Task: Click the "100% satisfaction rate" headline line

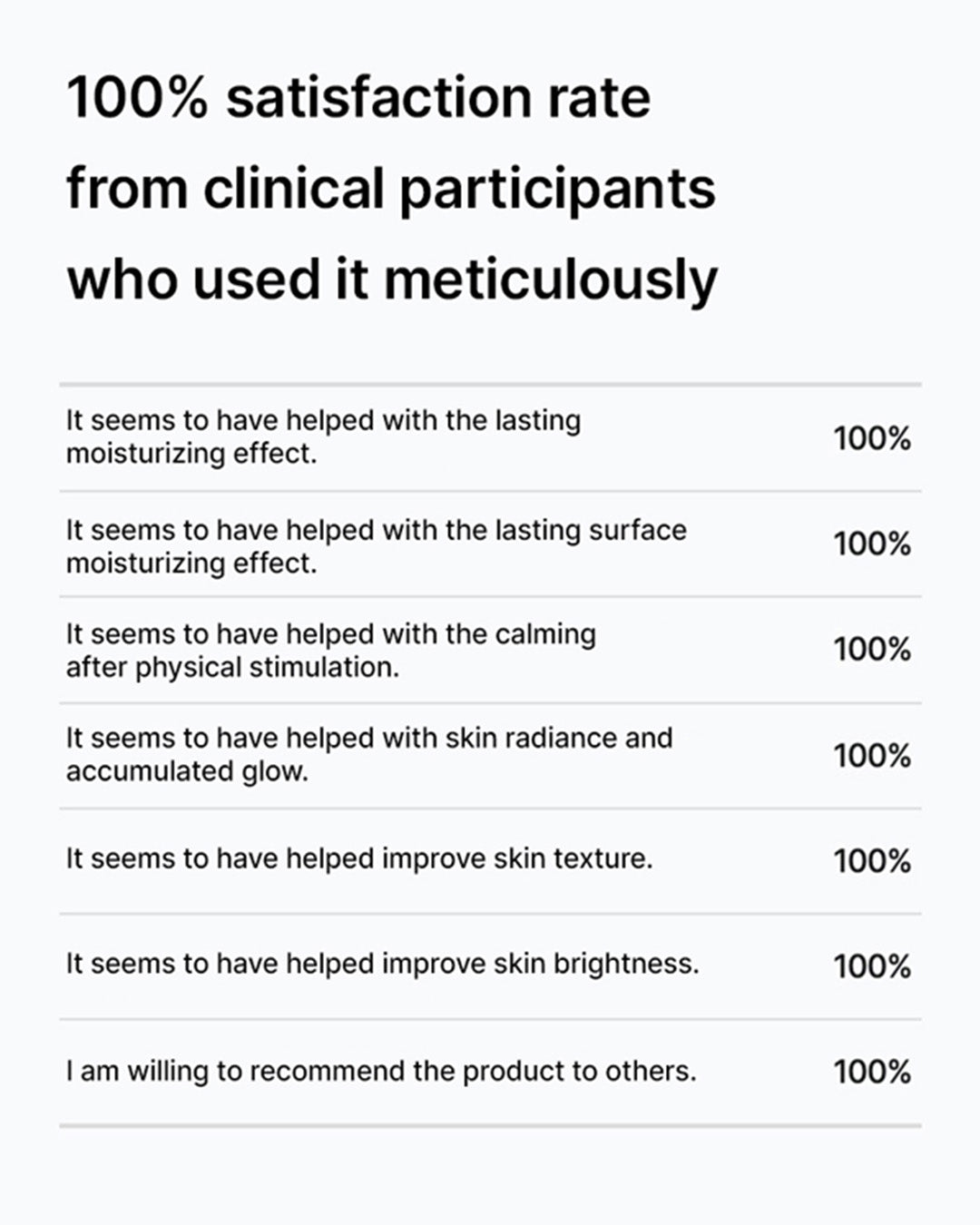Action: [358, 98]
